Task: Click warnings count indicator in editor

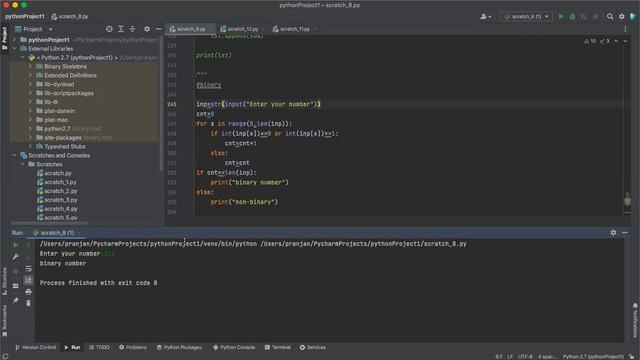Action: click(x=590, y=41)
